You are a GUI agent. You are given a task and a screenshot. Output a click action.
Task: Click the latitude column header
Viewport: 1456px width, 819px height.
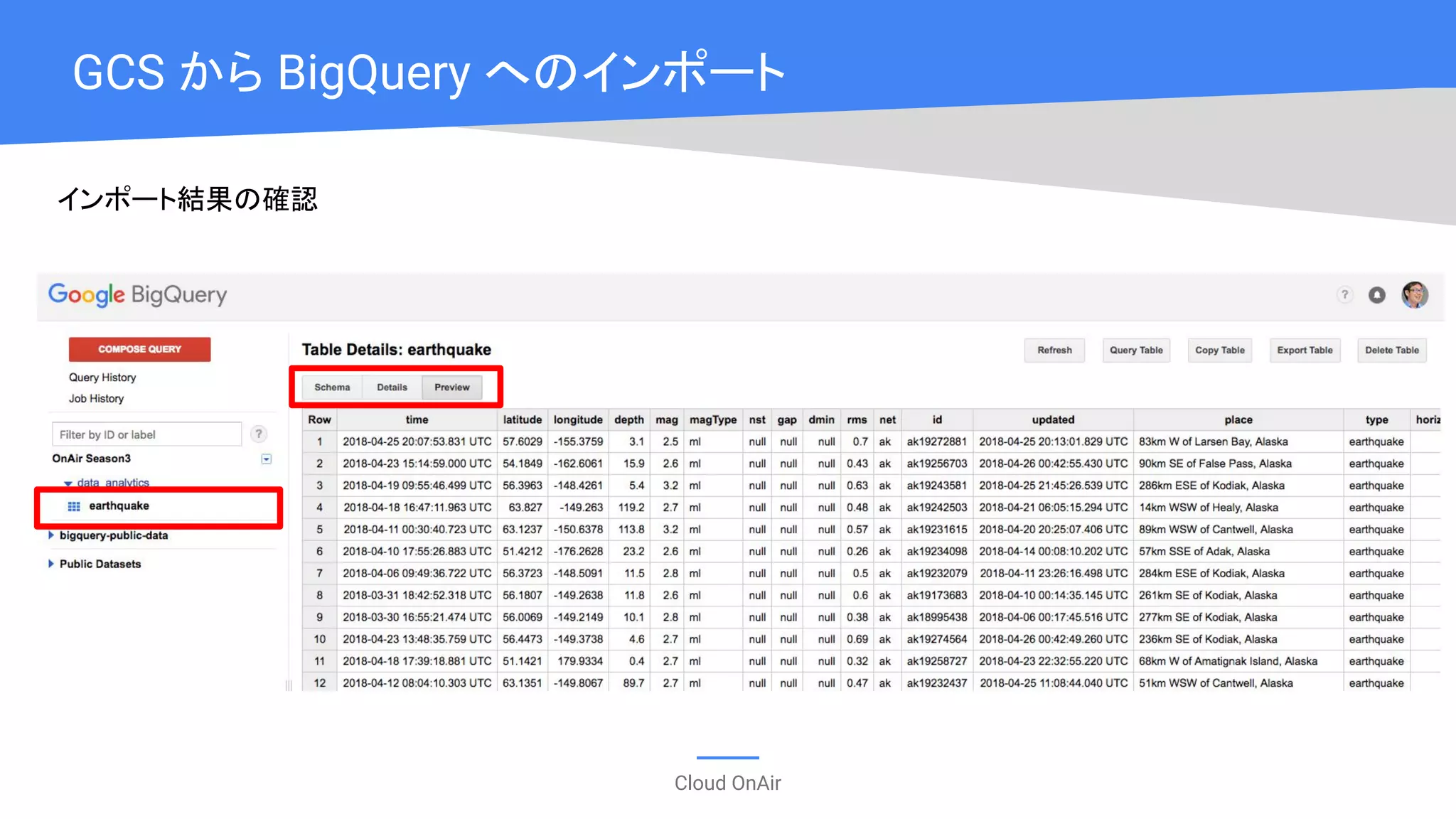[523, 419]
